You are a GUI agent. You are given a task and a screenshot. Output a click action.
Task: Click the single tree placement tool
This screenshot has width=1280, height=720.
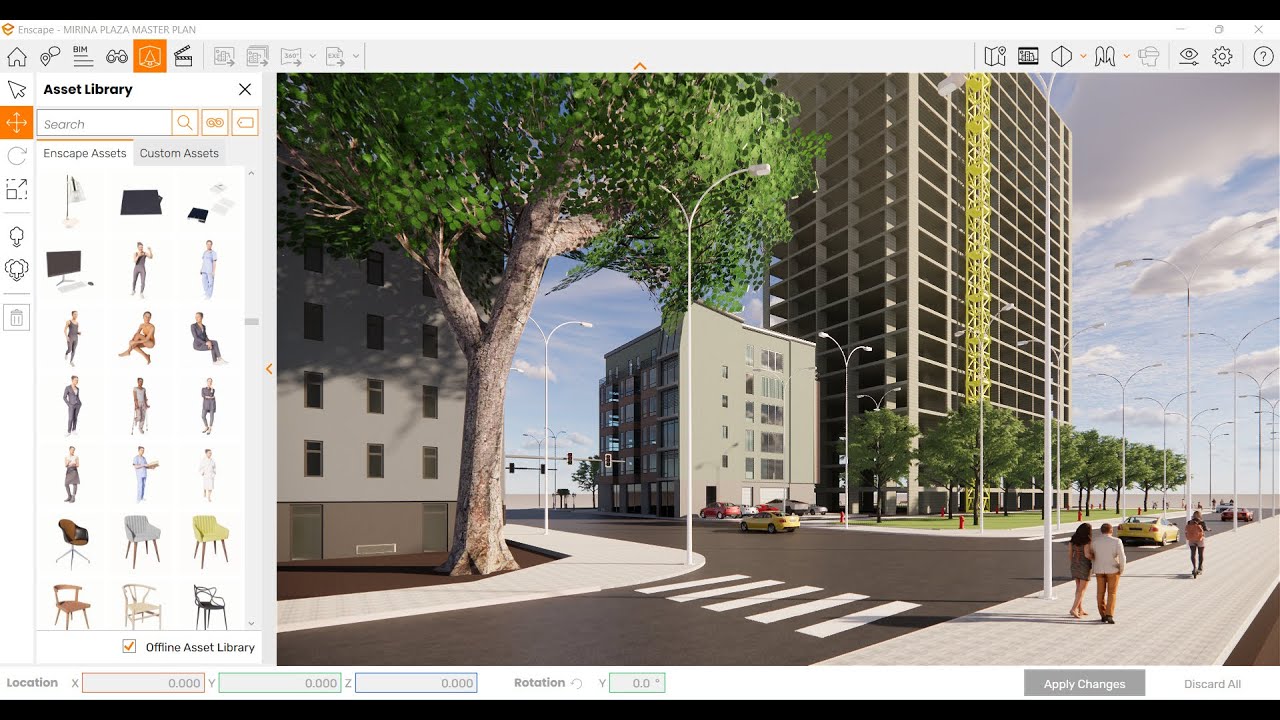coord(17,237)
